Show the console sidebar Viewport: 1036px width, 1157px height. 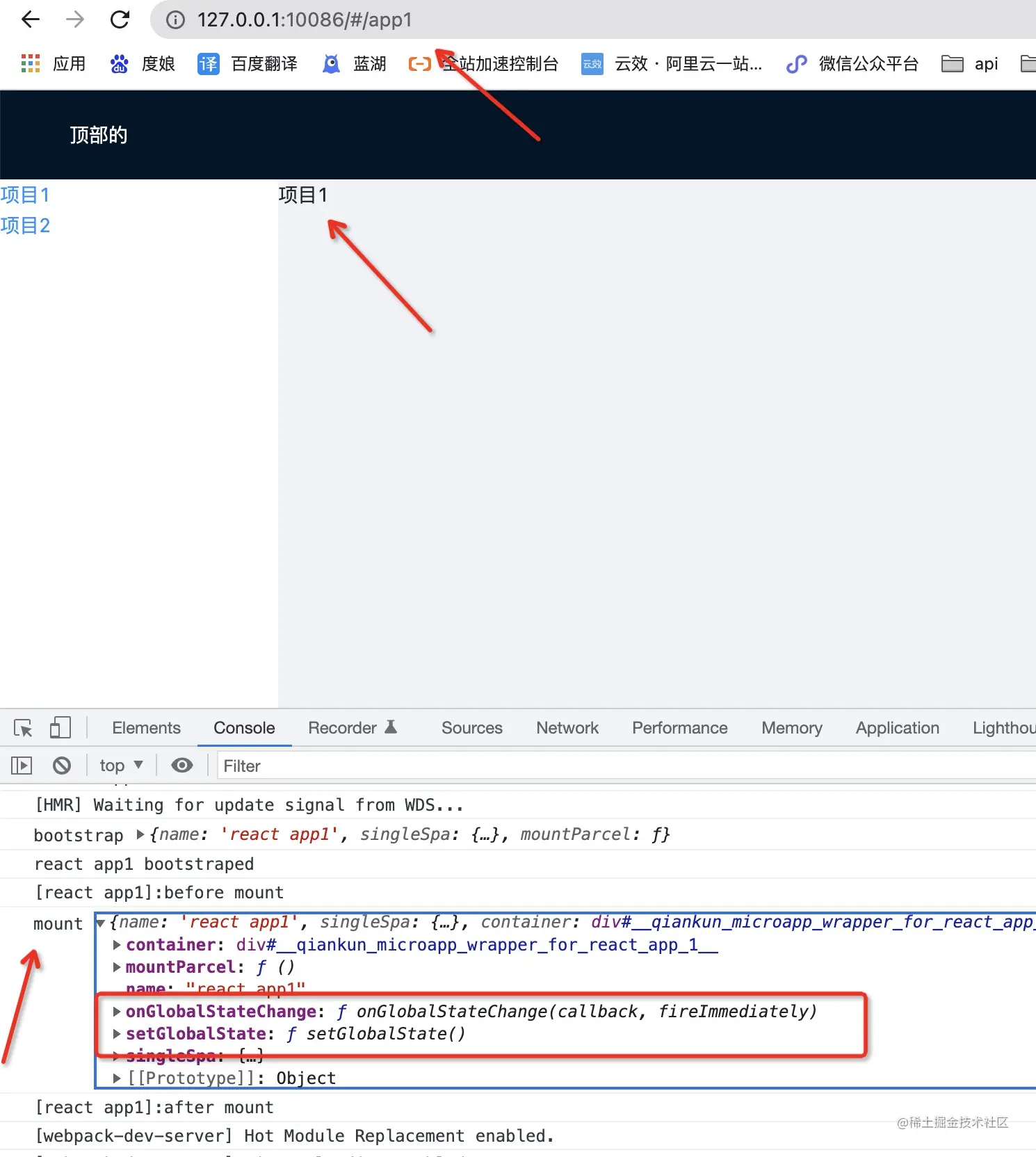coord(22,766)
